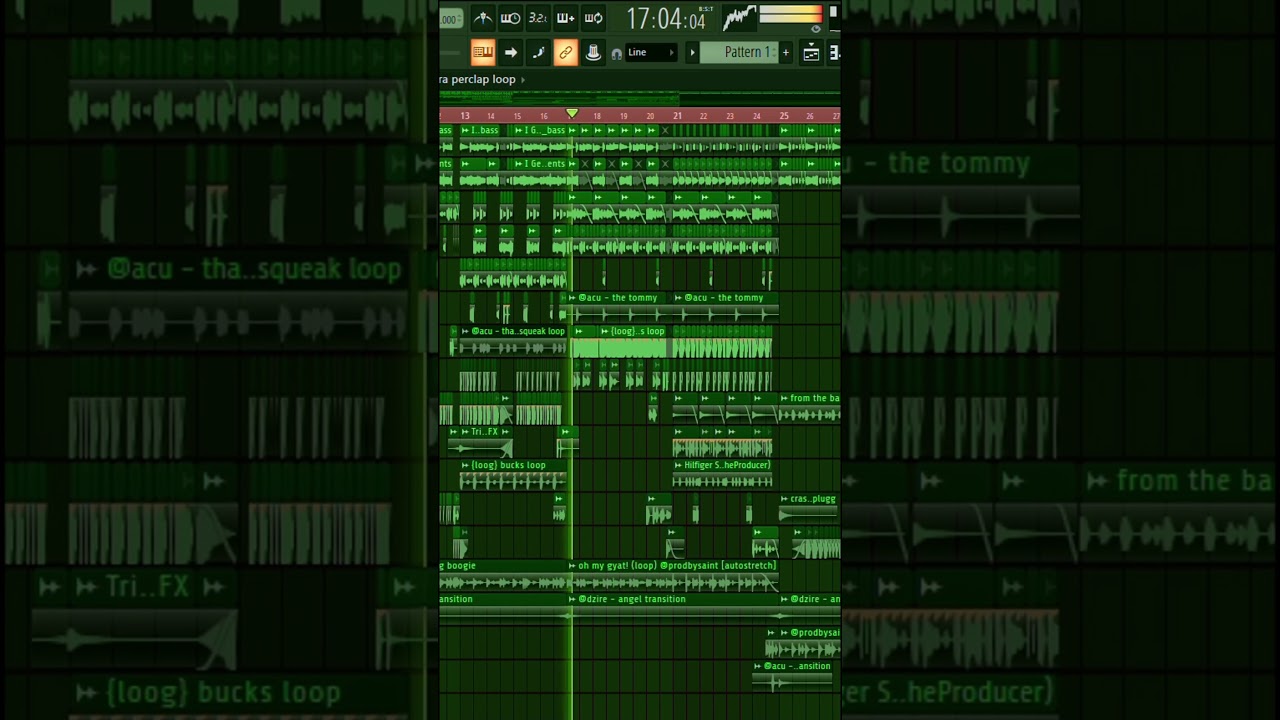
Task: Open the playlist view icon
Action: click(x=811, y=53)
